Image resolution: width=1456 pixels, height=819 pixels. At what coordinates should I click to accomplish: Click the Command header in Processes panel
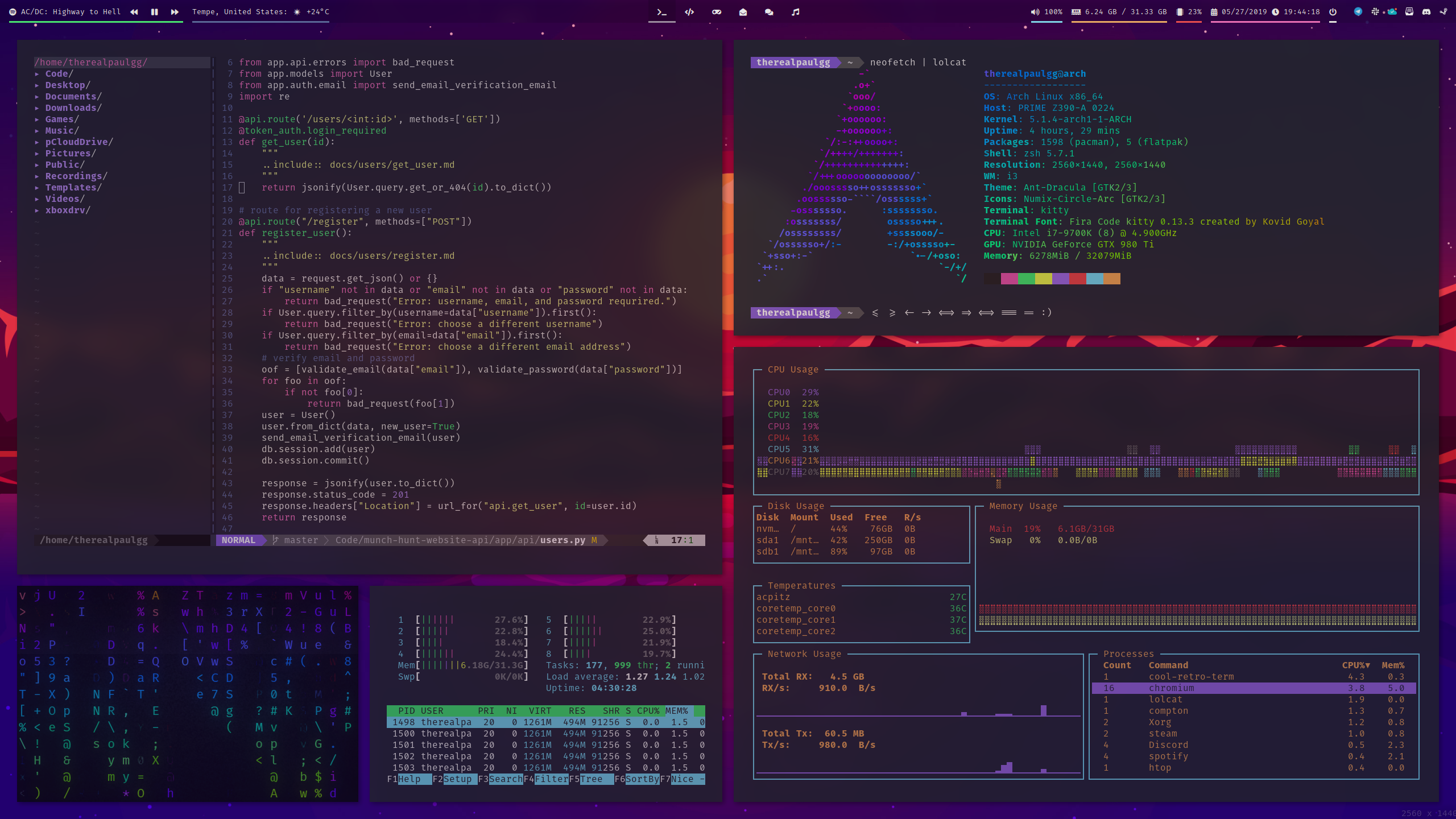point(1168,665)
